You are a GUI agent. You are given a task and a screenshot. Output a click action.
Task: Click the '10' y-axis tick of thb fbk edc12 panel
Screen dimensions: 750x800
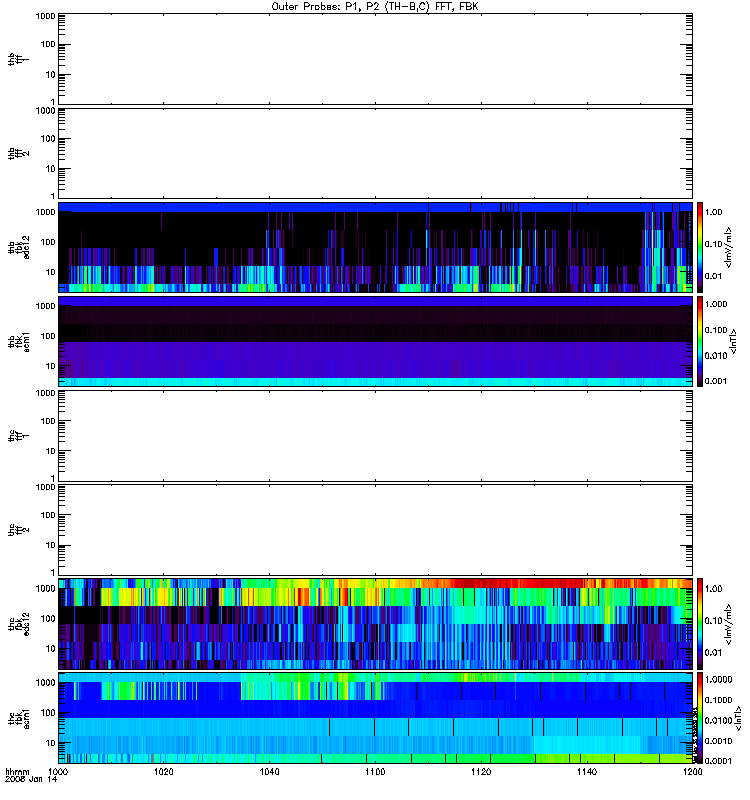point(51,272)
